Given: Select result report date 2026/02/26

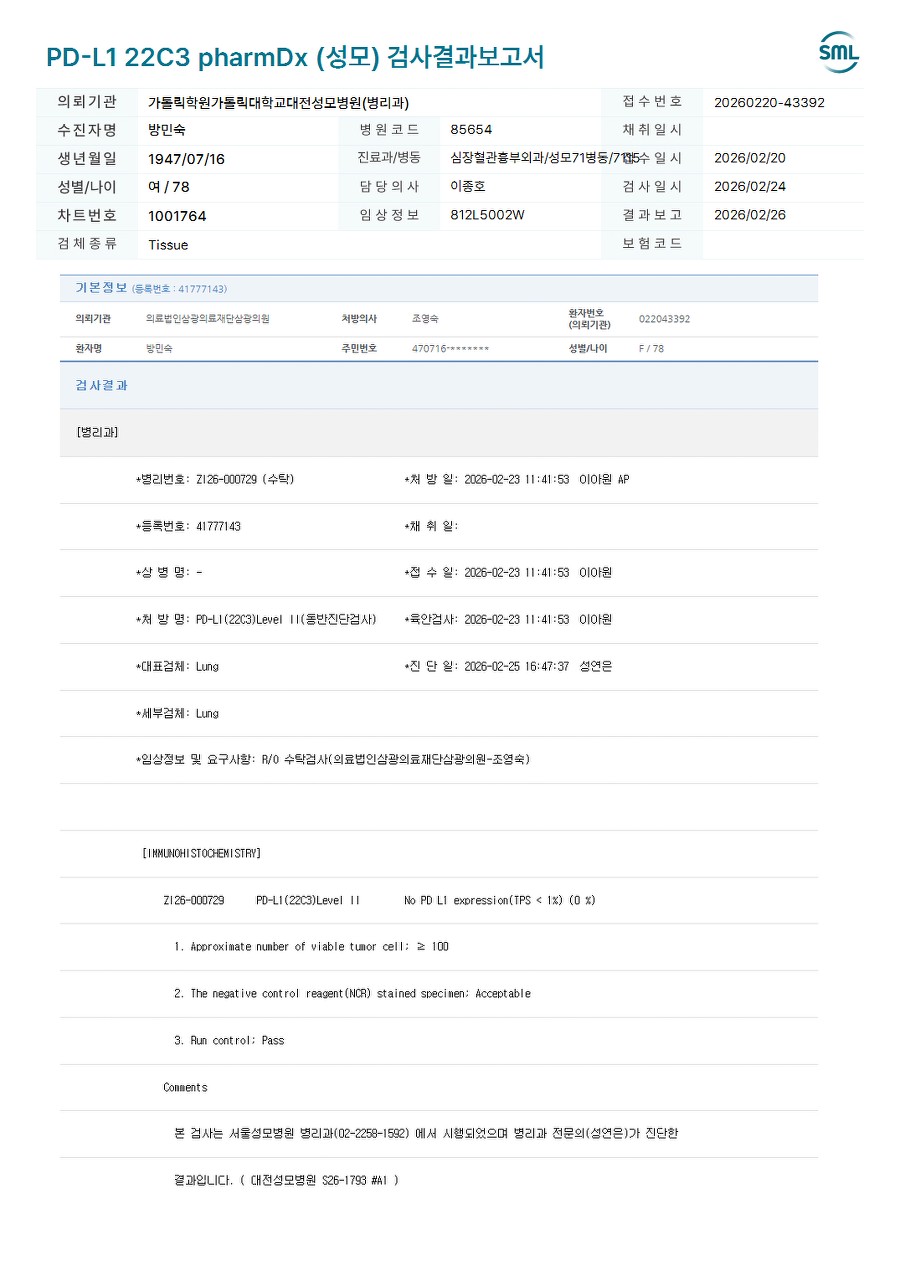Looking at the screenshot, I should click(750, 215).
